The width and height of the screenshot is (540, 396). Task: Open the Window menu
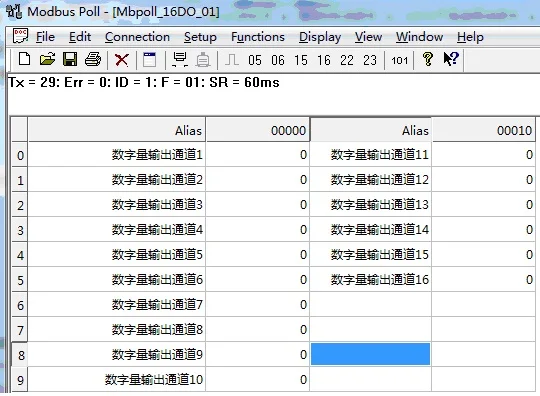pyautogui.click(x=419, y=37)
